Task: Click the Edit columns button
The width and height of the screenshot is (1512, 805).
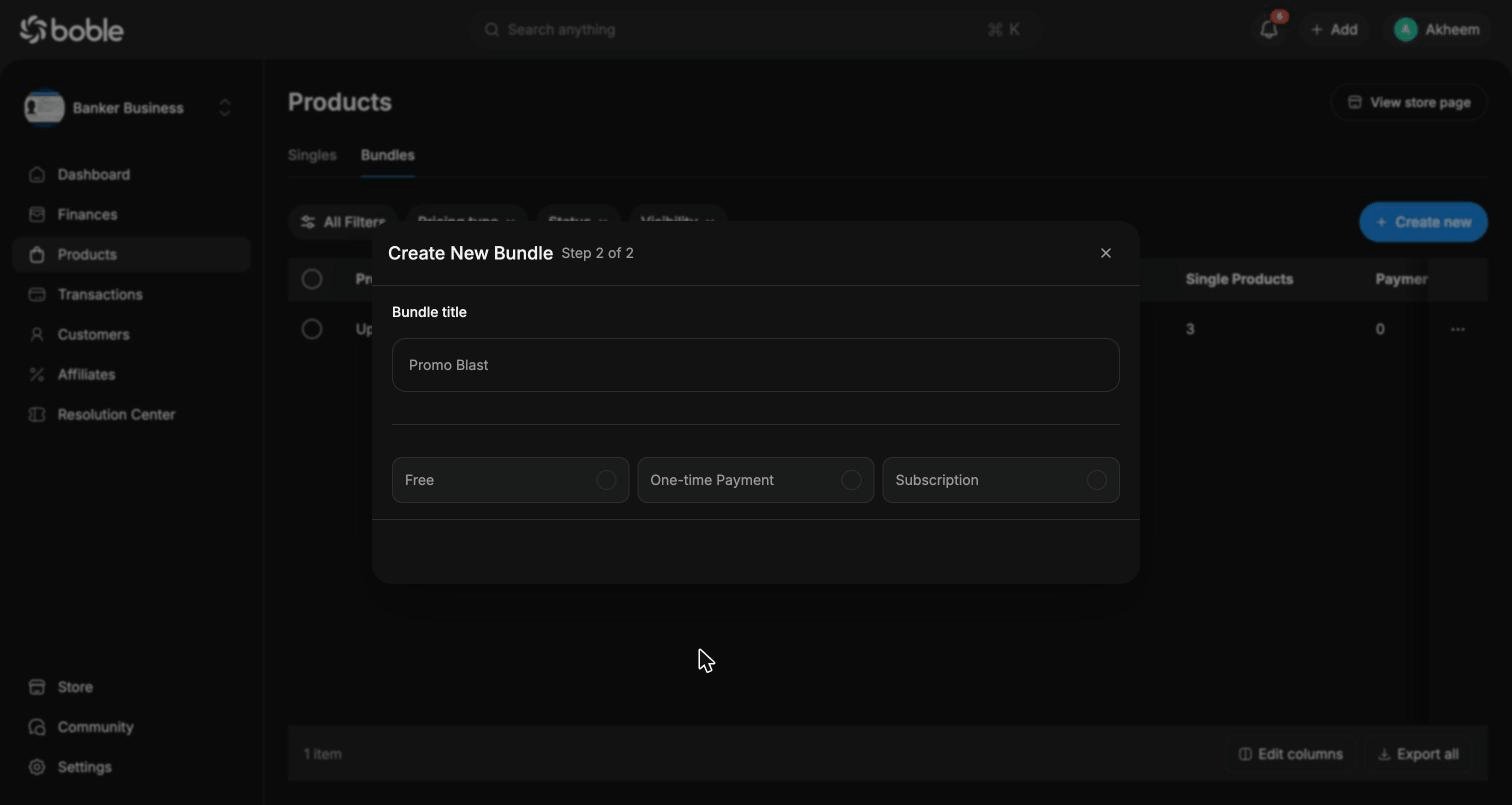Action: pos(1291,754)
